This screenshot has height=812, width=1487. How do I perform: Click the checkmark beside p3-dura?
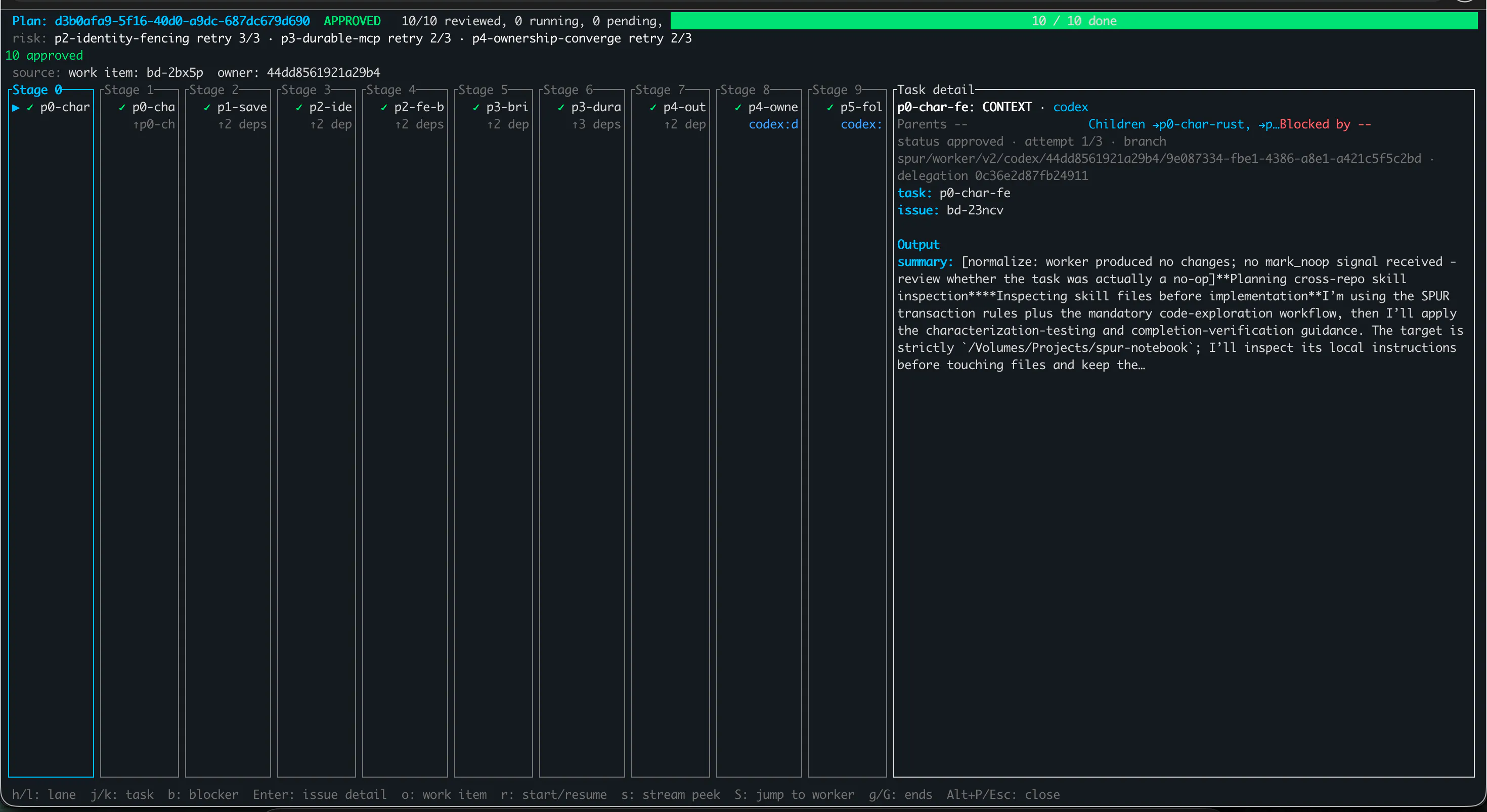tap(560, 107)
